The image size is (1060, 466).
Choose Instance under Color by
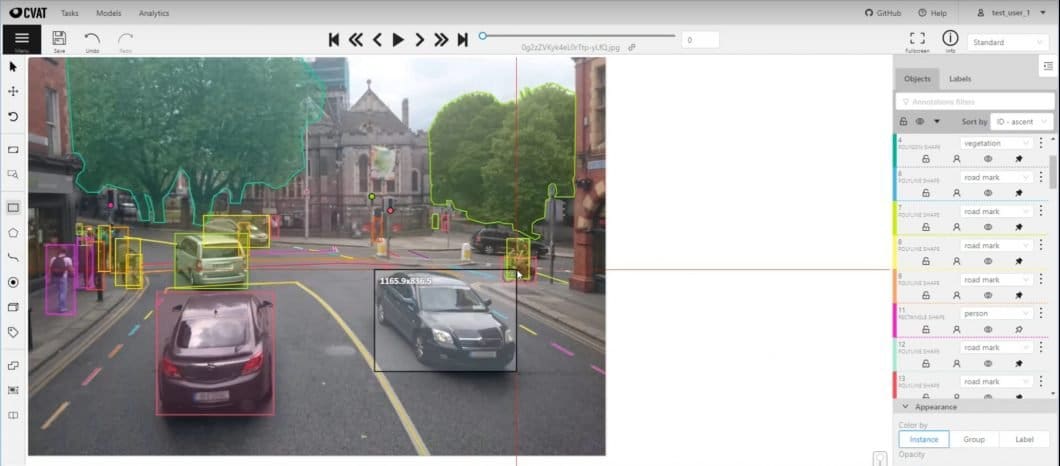923,439
